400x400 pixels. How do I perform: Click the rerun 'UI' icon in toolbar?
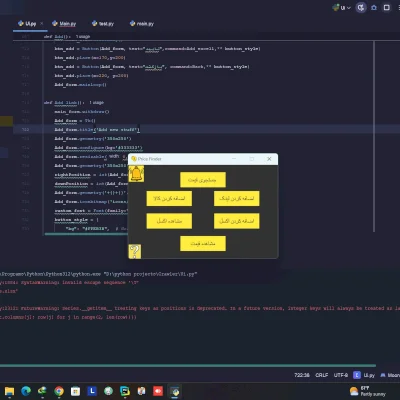[x=361, y=8]
